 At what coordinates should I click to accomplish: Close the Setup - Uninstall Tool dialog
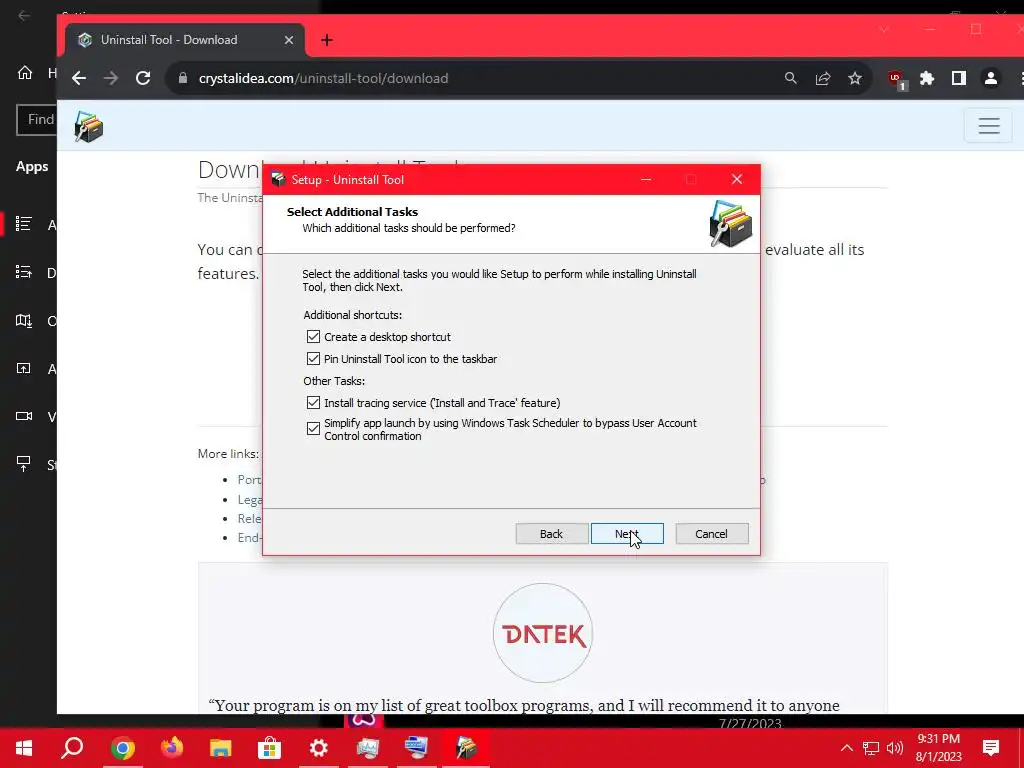coord(737,180)
